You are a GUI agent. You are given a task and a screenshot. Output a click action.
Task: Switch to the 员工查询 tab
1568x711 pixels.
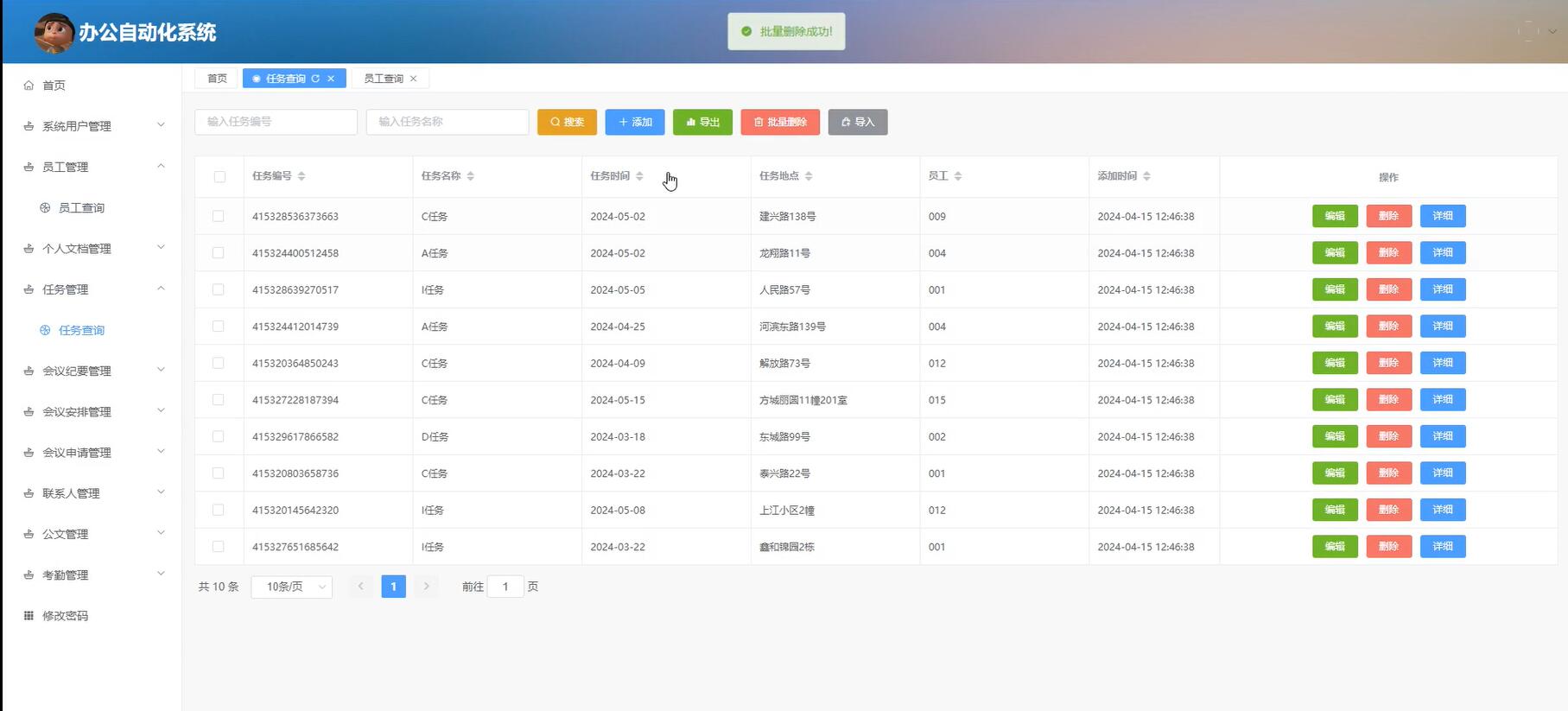[384, 79]
